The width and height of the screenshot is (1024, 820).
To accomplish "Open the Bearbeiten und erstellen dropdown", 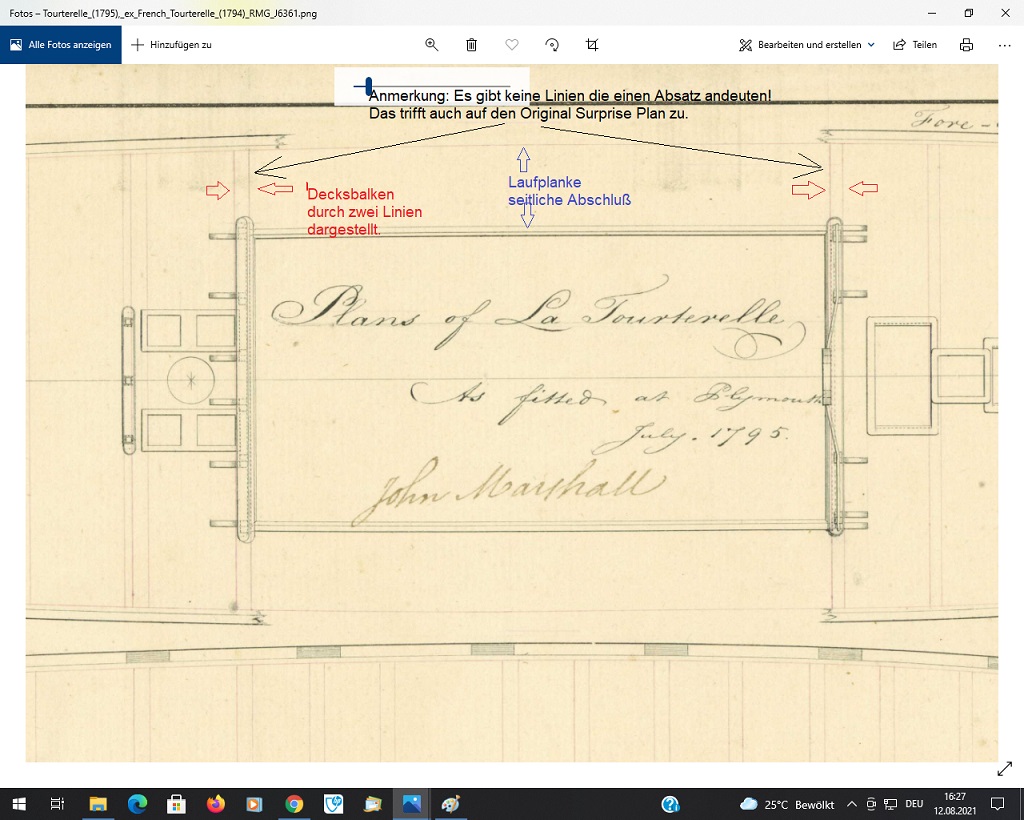I will (x=806, y=45).
